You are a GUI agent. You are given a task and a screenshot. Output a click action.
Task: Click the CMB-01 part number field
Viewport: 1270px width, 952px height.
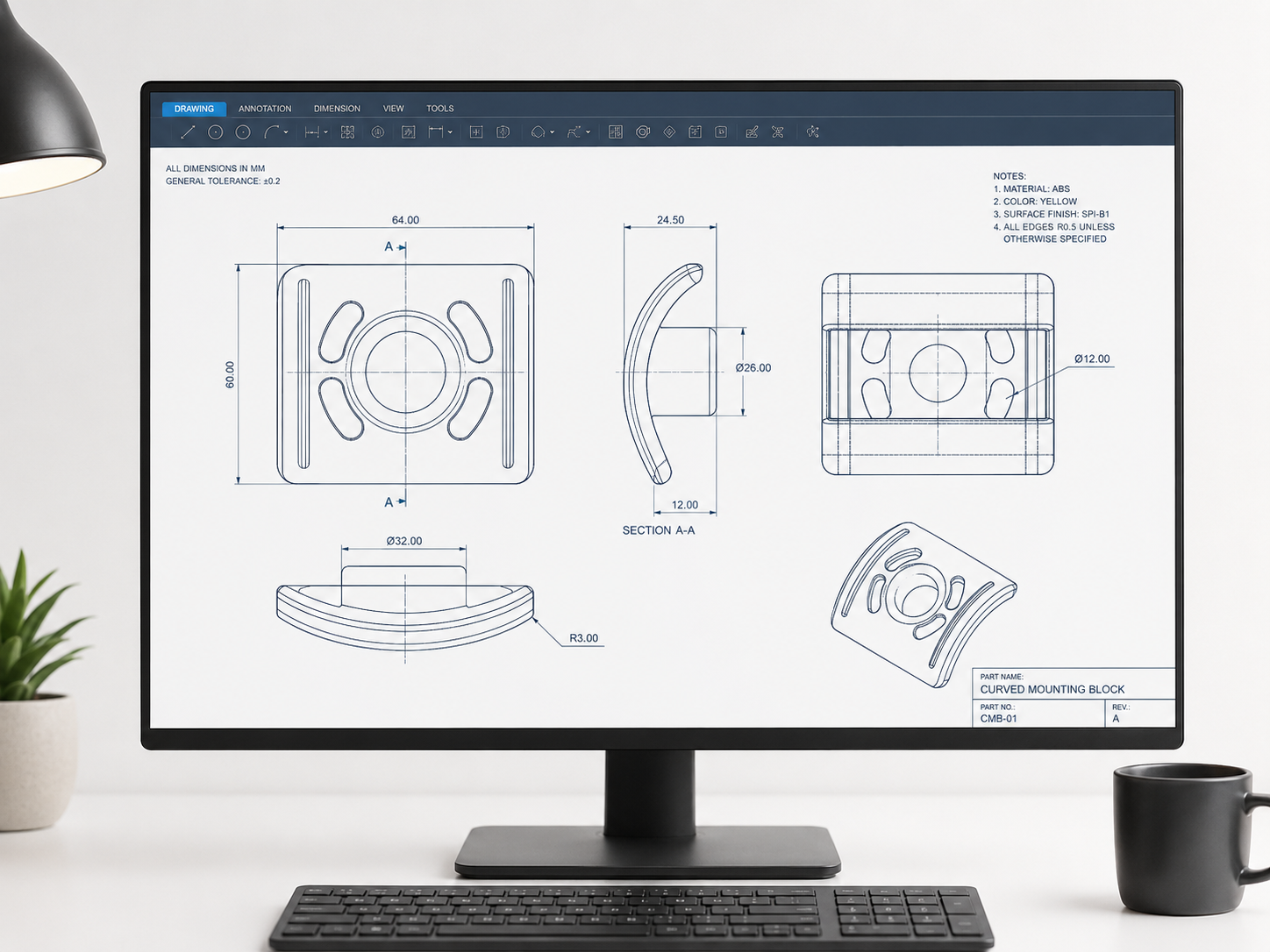[x=998, y=718]
